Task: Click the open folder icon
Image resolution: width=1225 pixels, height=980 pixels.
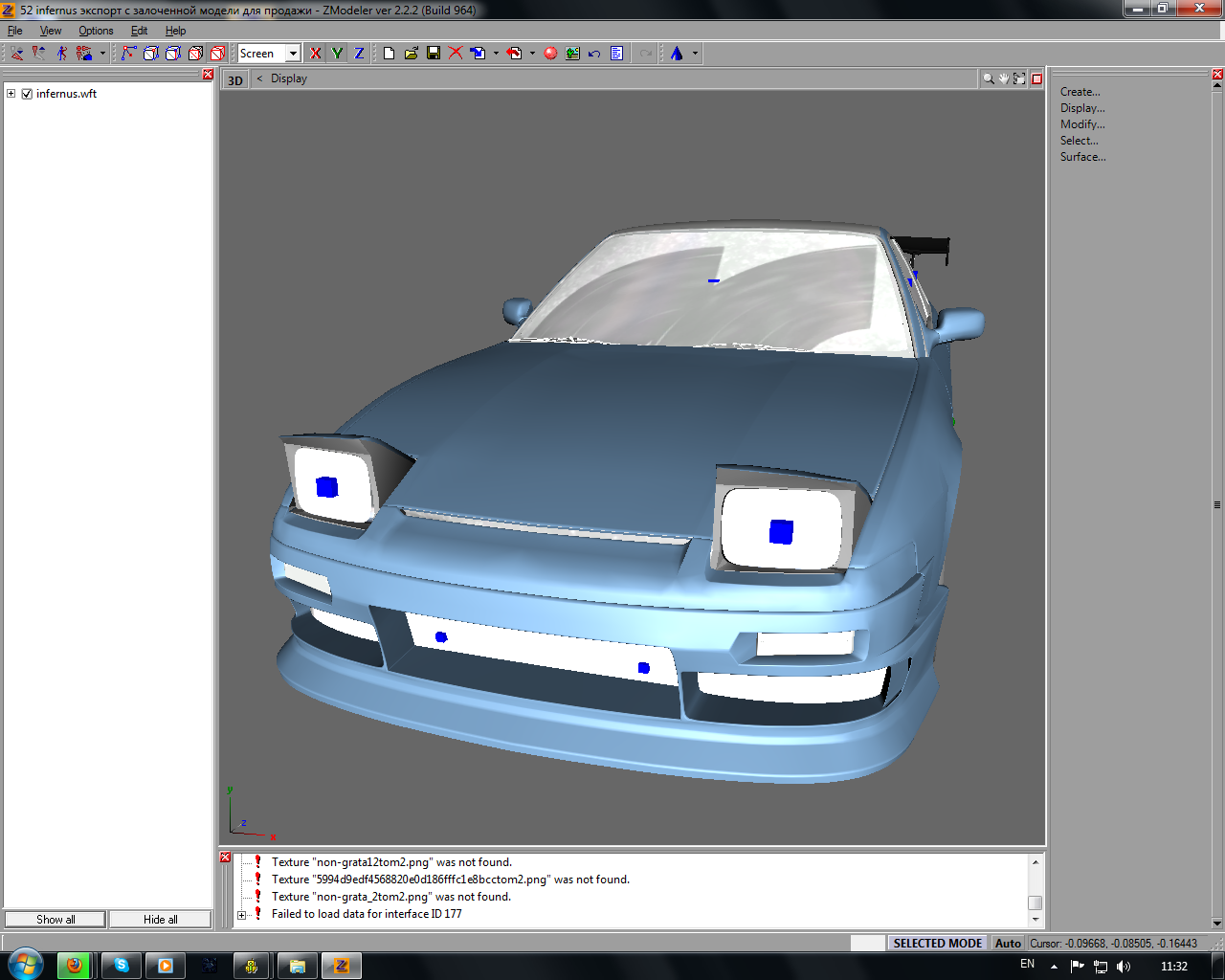Action: pyautogui.click(x=412, y=54)
